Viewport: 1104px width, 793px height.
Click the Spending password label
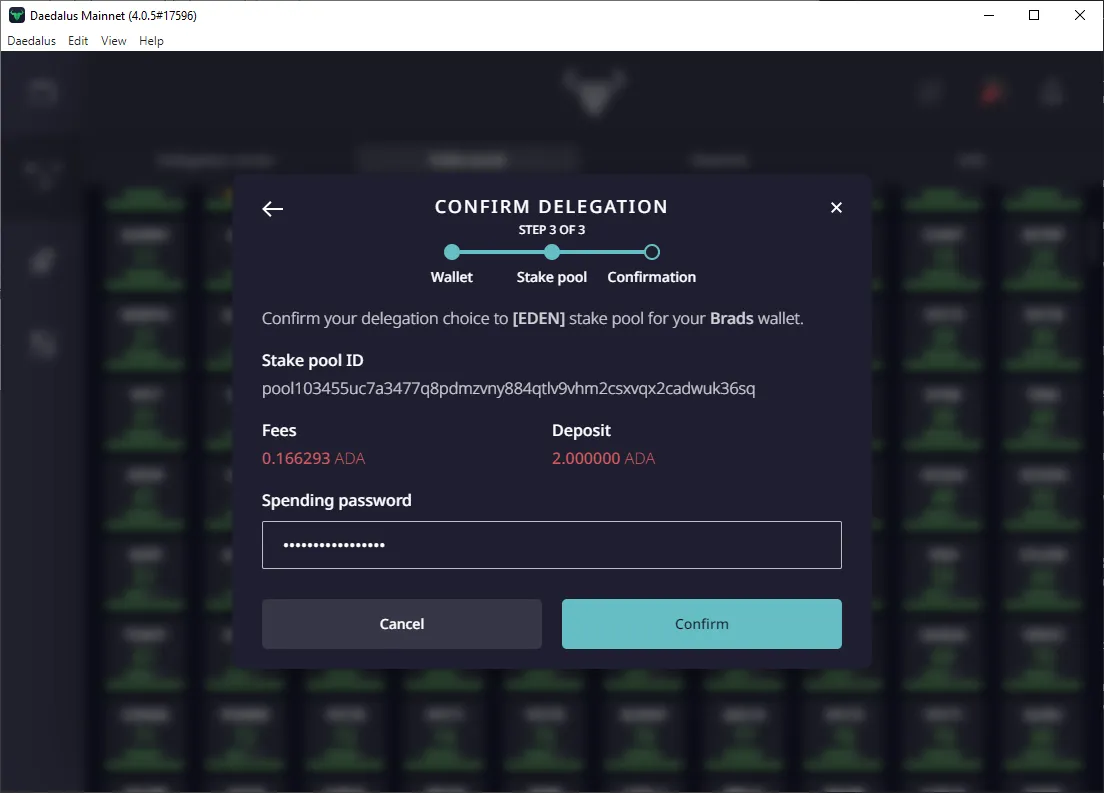[x=337, y=501]
